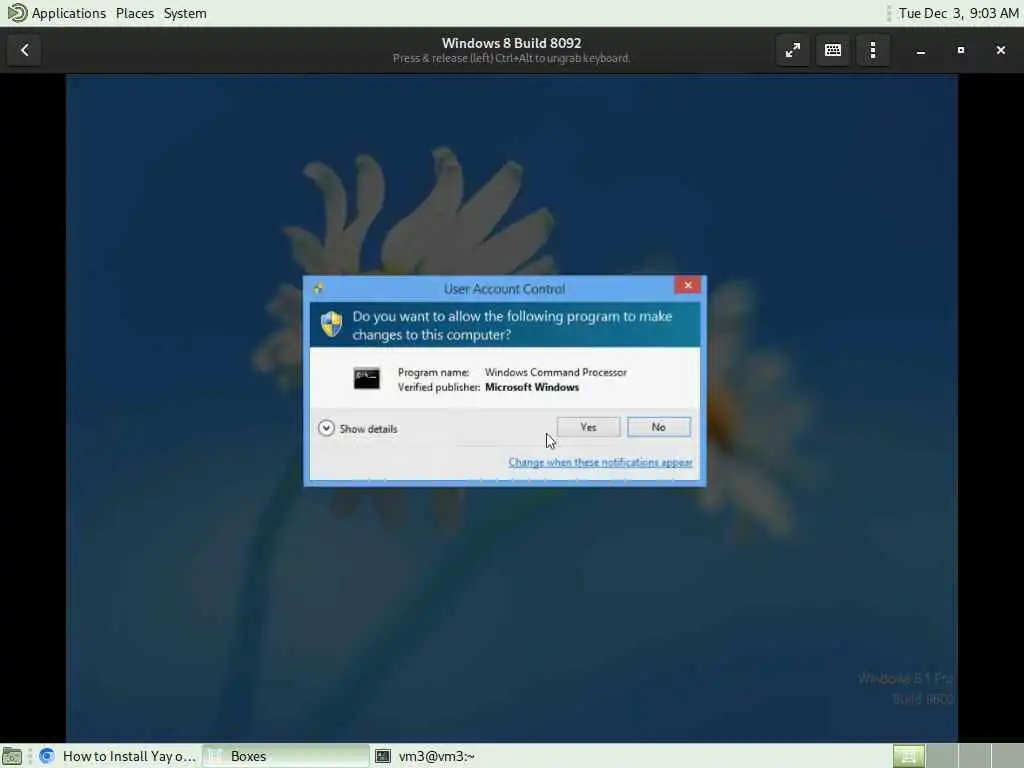Click 'Microsoft Windows' verified publisher text
This screenshot has width=1024, height=768.
coord(532,387)
